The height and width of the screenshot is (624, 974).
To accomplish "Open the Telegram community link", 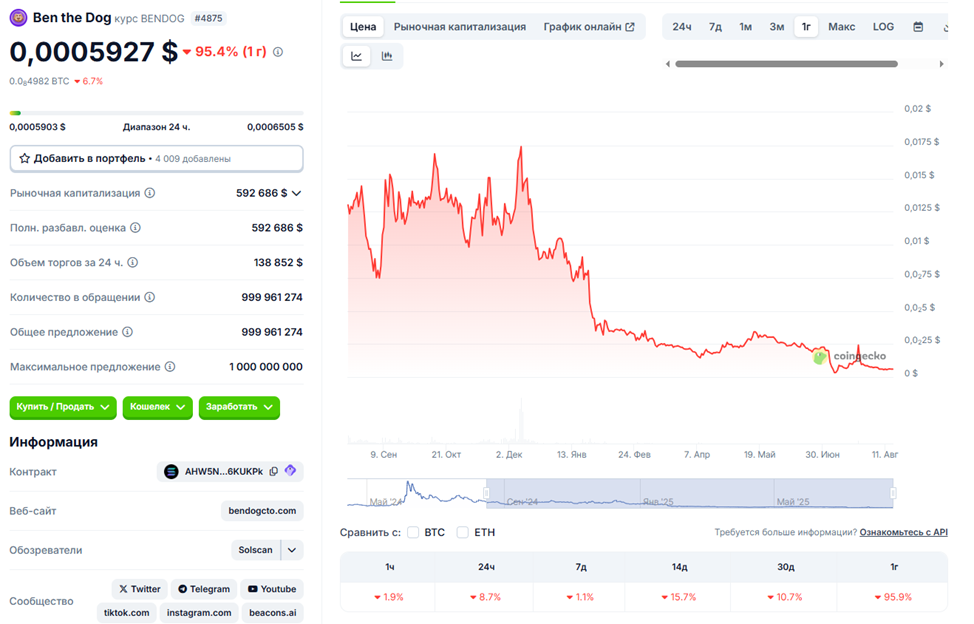I will [x=204, y=589].
